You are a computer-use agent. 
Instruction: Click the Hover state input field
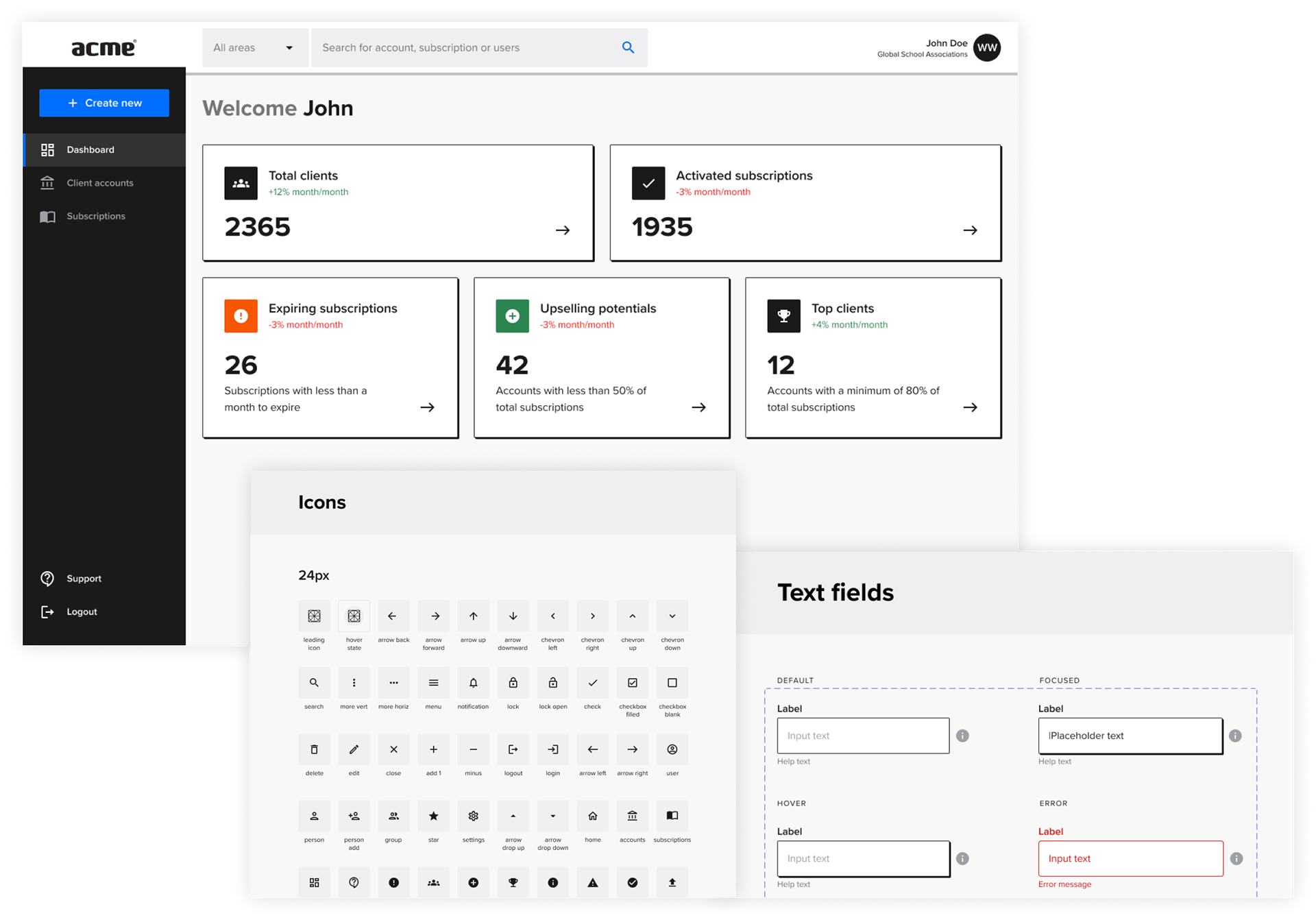pyautogui.click(x=863, y=858)
